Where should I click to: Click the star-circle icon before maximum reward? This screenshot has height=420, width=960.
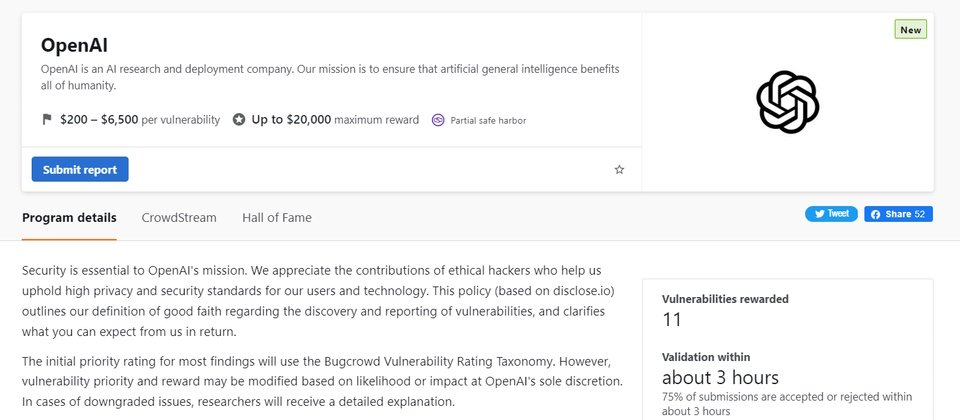click(x=239, y=120)
